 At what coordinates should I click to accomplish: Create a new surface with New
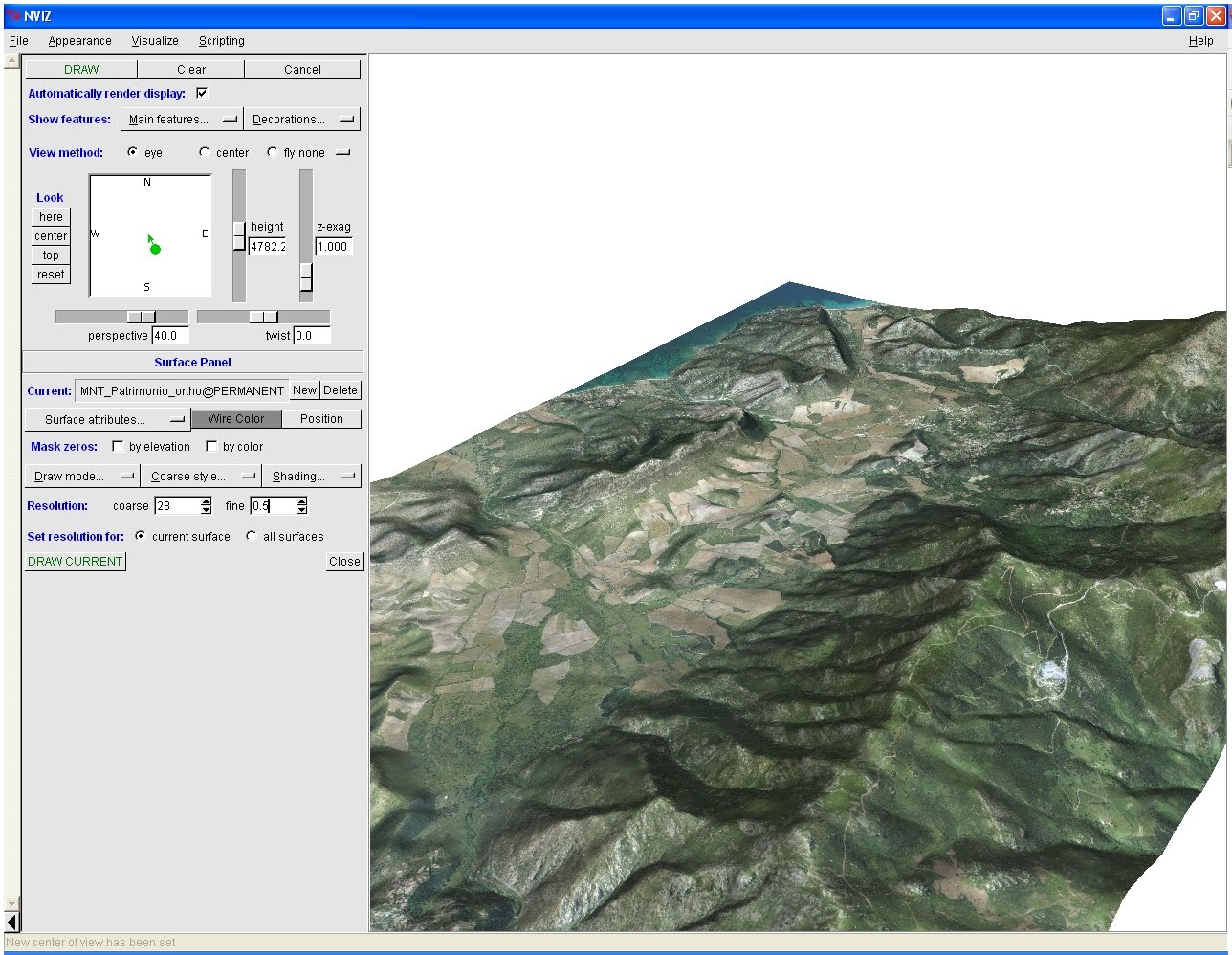click(304, 389)
